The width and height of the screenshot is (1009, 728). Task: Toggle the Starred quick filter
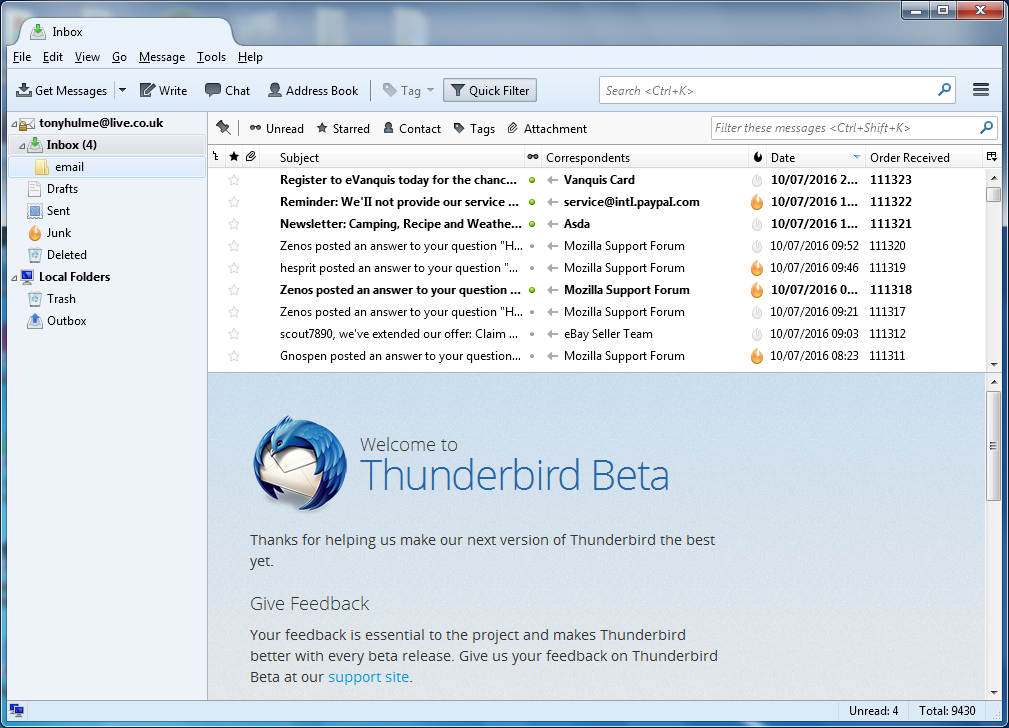[343, 128]
